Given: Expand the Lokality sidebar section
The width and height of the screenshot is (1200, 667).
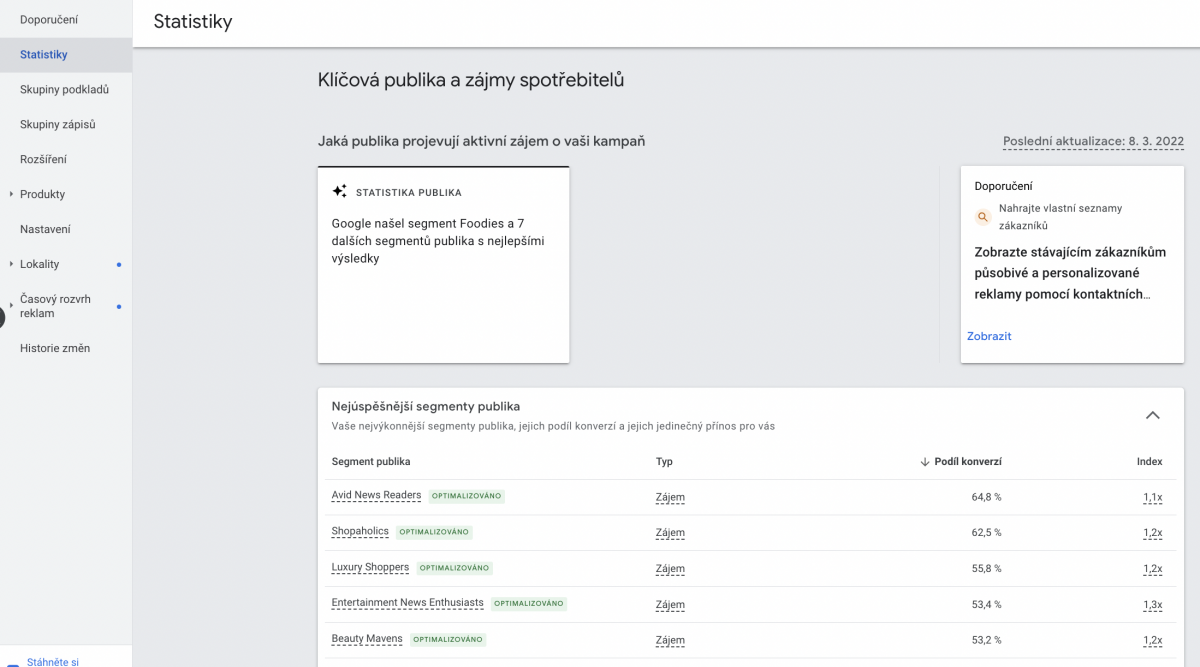Looking at the screenshot, I should pos(11,264).
